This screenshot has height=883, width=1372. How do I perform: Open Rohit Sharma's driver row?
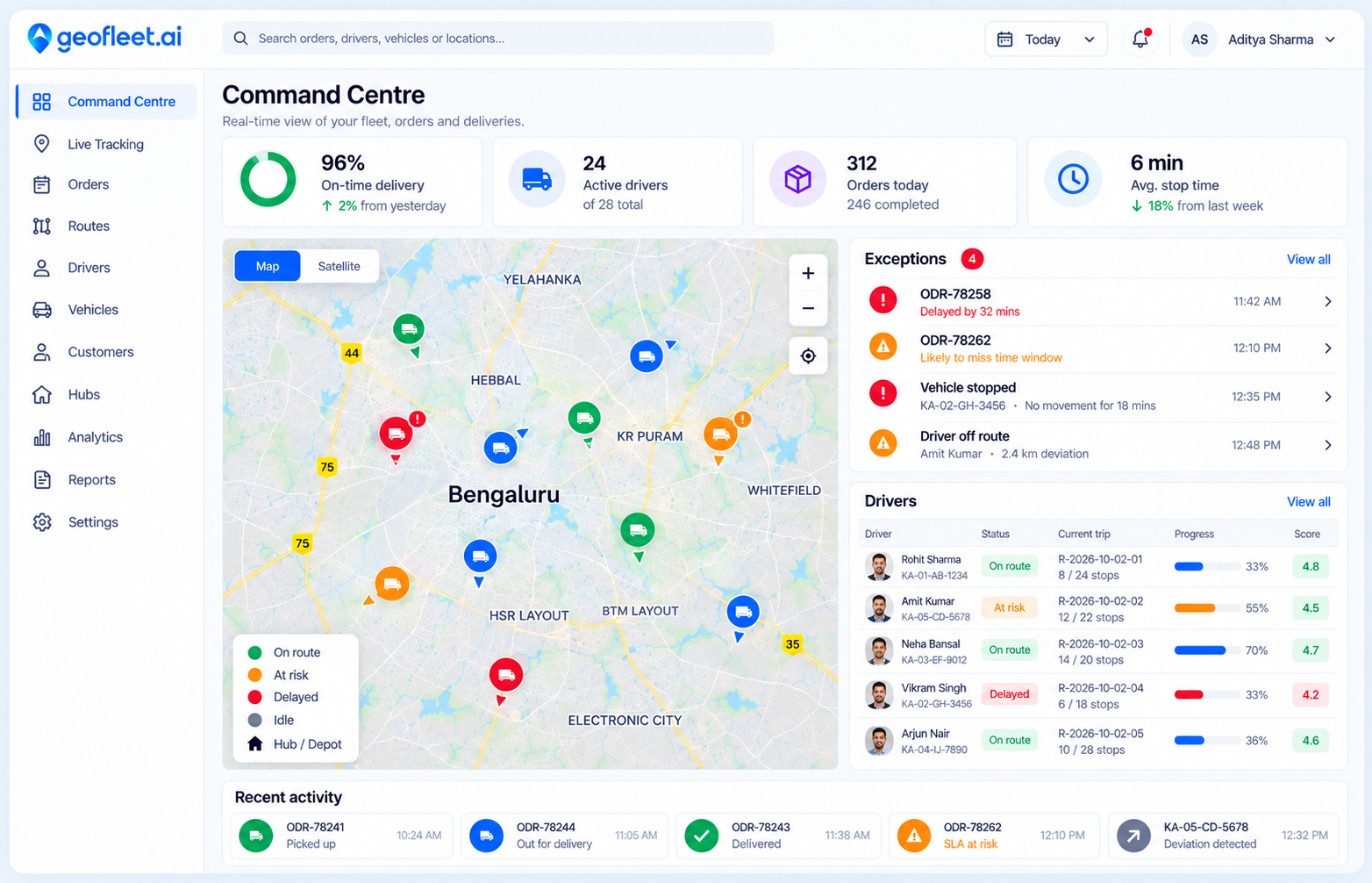1098,566
